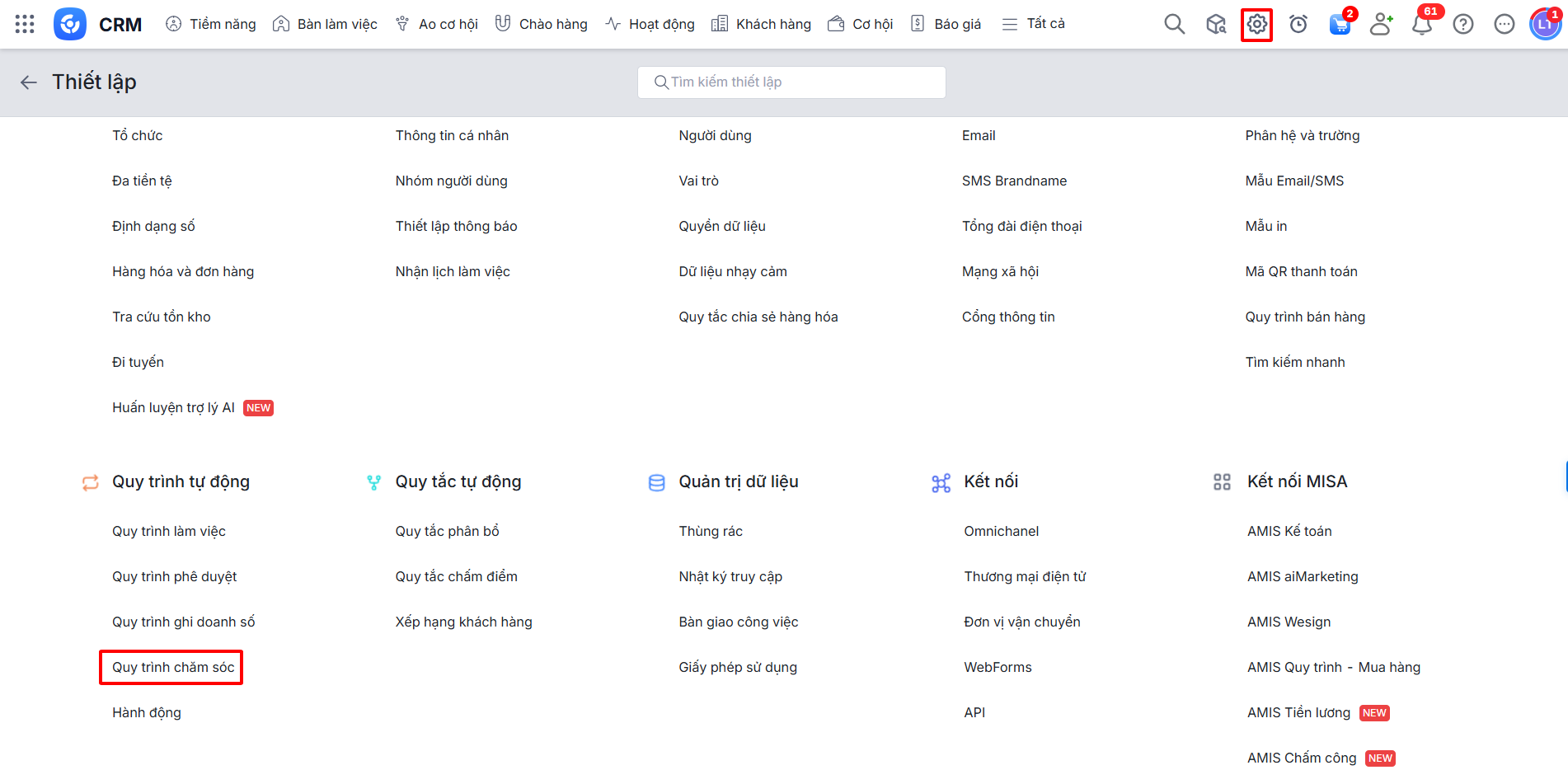Click the back arrow beside Thiết lập

click(29, 82)
